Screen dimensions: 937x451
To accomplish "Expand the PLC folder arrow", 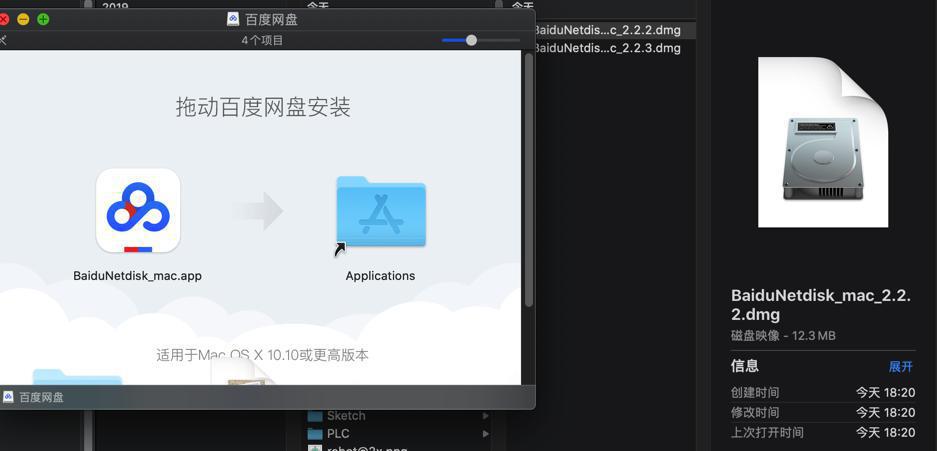I will coord(485,434).
